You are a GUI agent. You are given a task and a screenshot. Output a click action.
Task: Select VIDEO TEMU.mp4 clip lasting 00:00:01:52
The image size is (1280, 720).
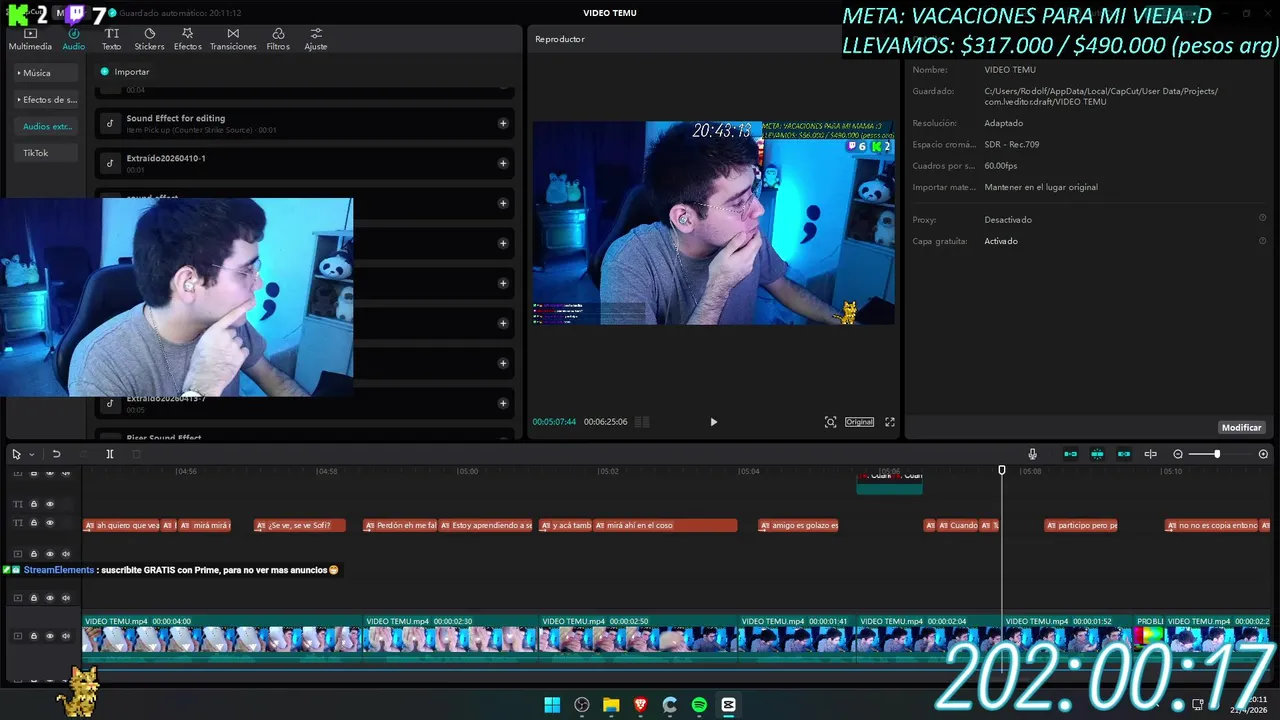pos(1067,636)
